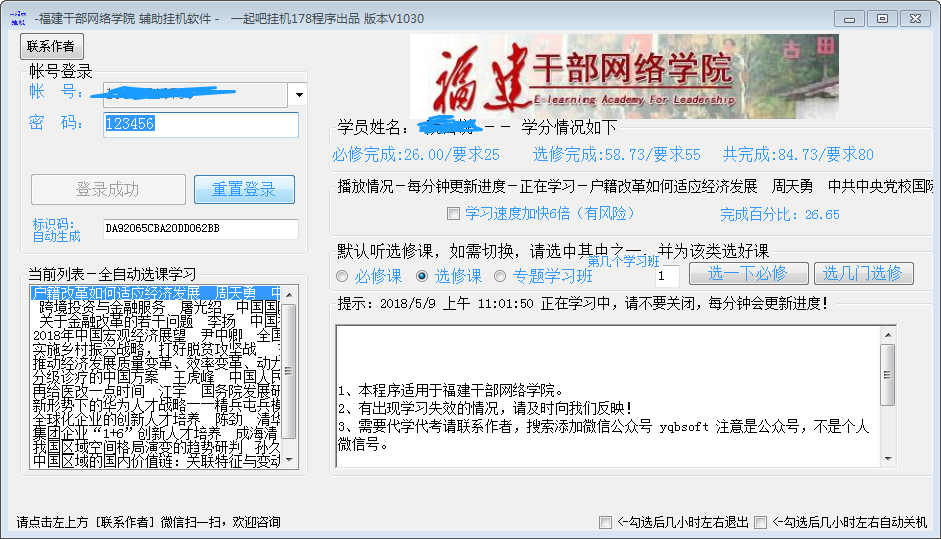Check 勾选后几小时左右退出 checkbox
941x539 pixels.
(x=606, y=522)
